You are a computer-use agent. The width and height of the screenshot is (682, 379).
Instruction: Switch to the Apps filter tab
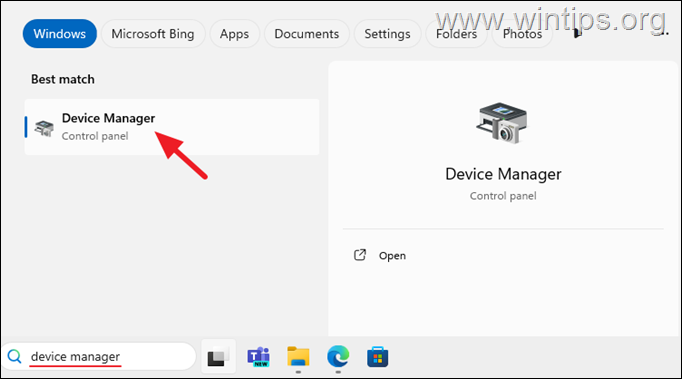[x=234, y=34]
